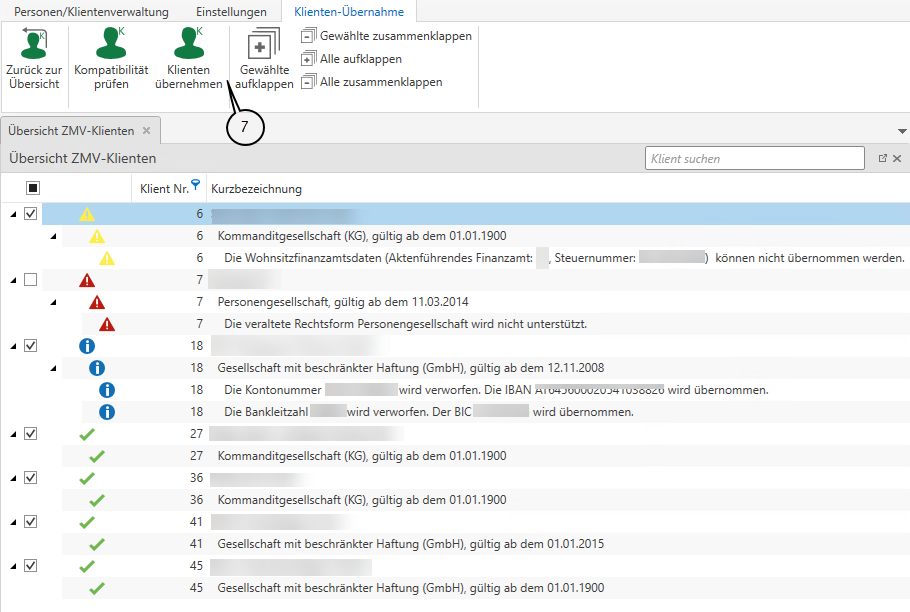910x612 pixels.
Task: Click the Gewählte zusammenklappen icon
Action: tap(308, 36)
